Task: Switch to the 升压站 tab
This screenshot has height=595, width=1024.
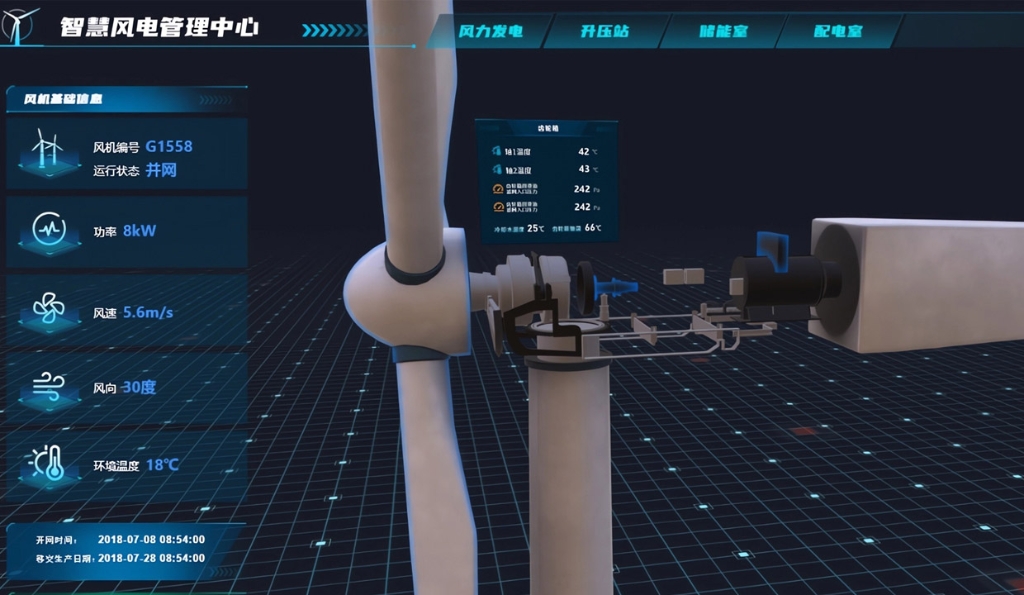Action: pos(605,31)
